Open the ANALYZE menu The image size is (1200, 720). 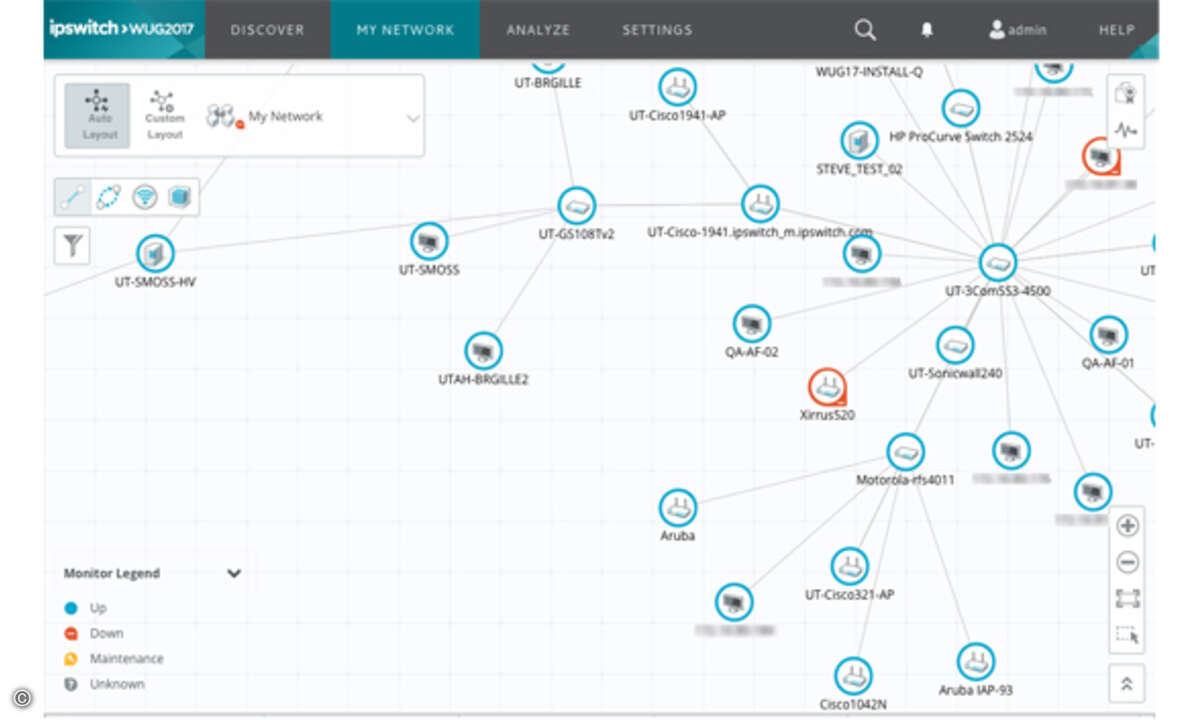pyautogui.click(x=538, y=30)
